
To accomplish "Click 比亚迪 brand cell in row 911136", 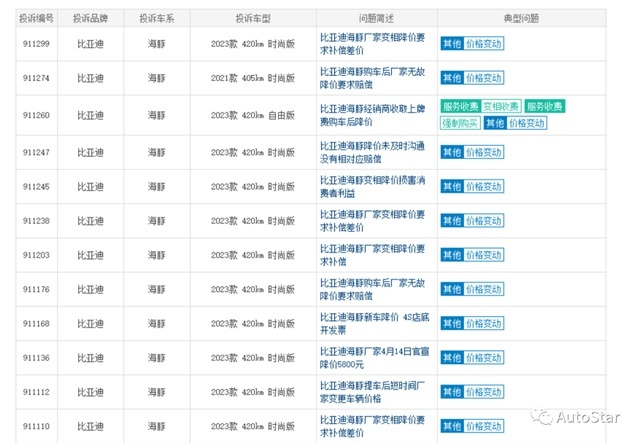I will pyautogui.click(x=90, y=358).
